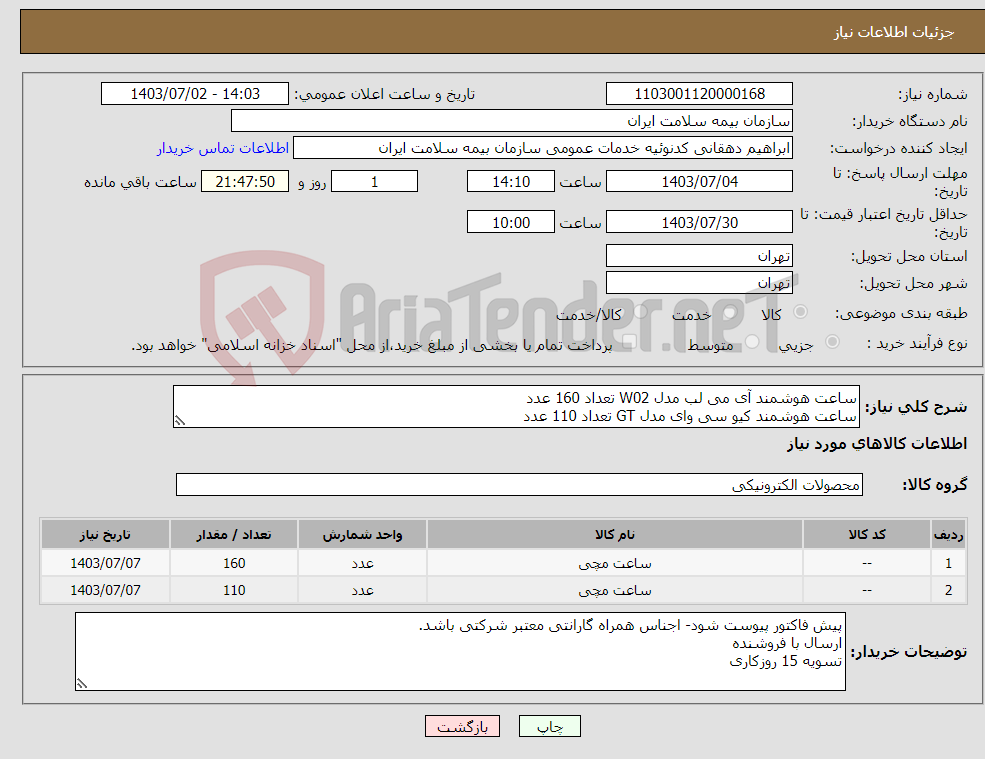Click the کد کالا column header

(867, 535)
